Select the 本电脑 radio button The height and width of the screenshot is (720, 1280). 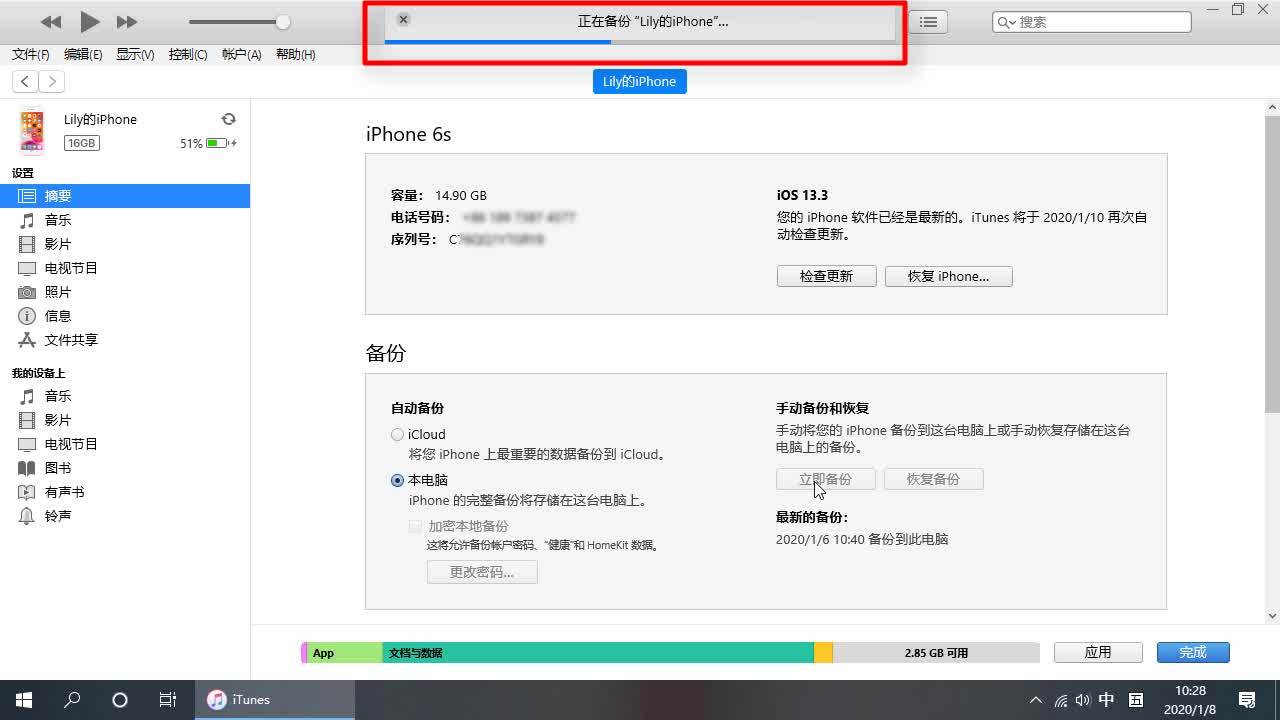(397, 480)
